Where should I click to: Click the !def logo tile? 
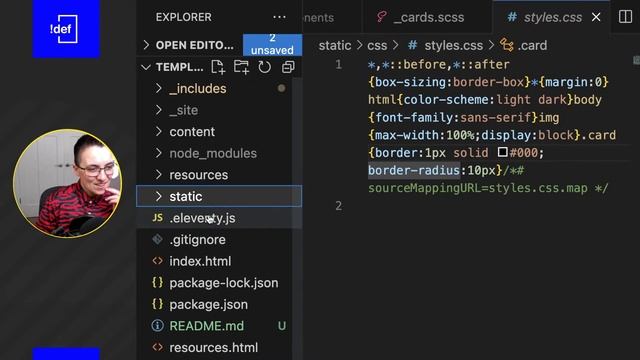(66, 29)
